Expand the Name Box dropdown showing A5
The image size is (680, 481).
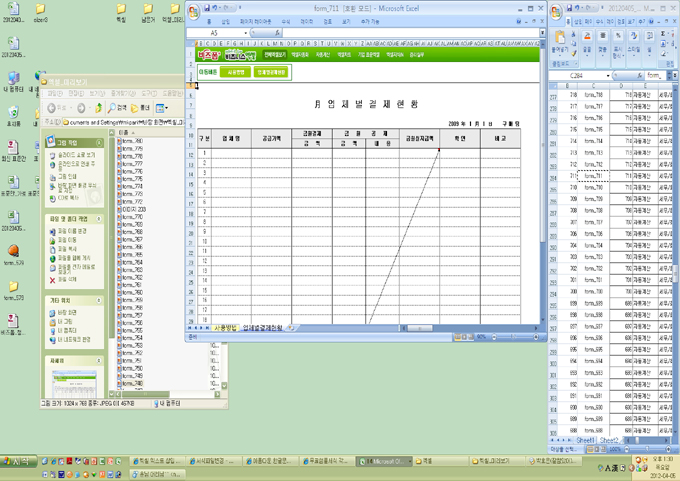click(x=246, y=33)
